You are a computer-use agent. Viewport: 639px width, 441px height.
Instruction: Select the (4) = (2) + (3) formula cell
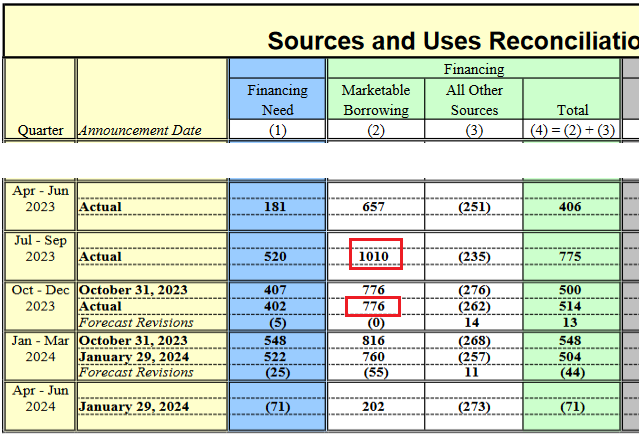(x=571, y=130)
